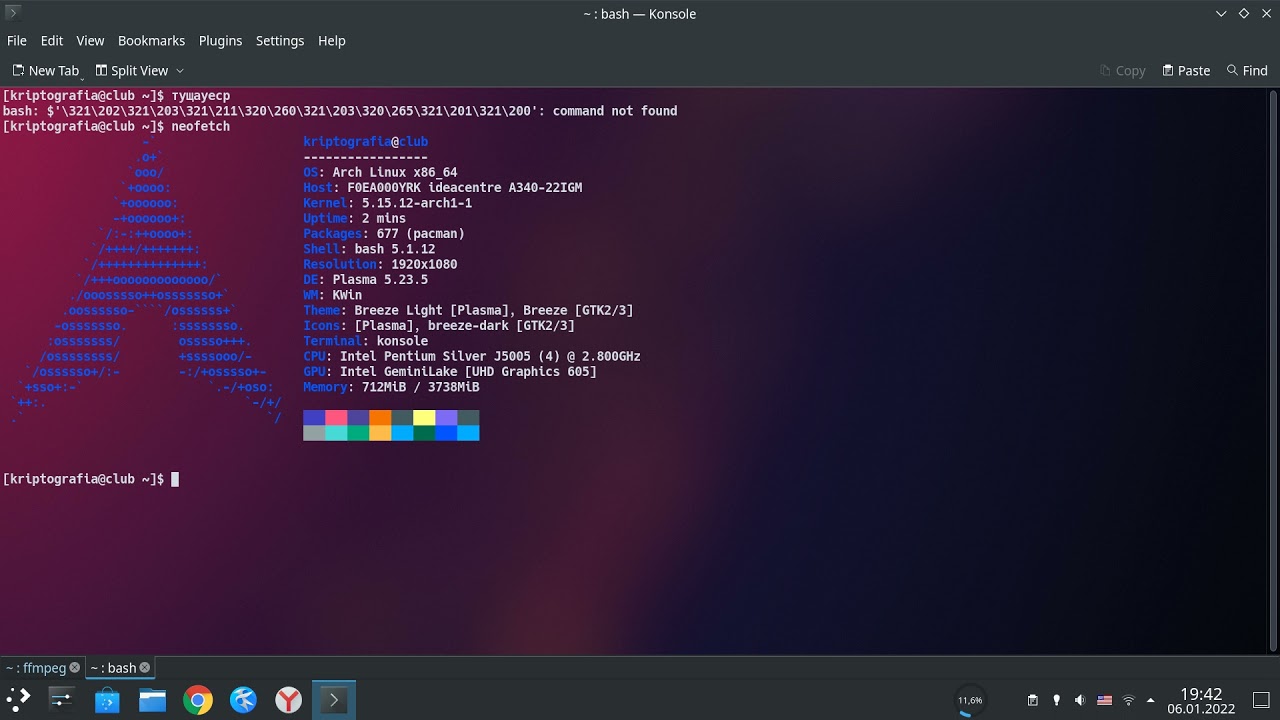Click the '2 mins' uptime value

click(384, 219)
